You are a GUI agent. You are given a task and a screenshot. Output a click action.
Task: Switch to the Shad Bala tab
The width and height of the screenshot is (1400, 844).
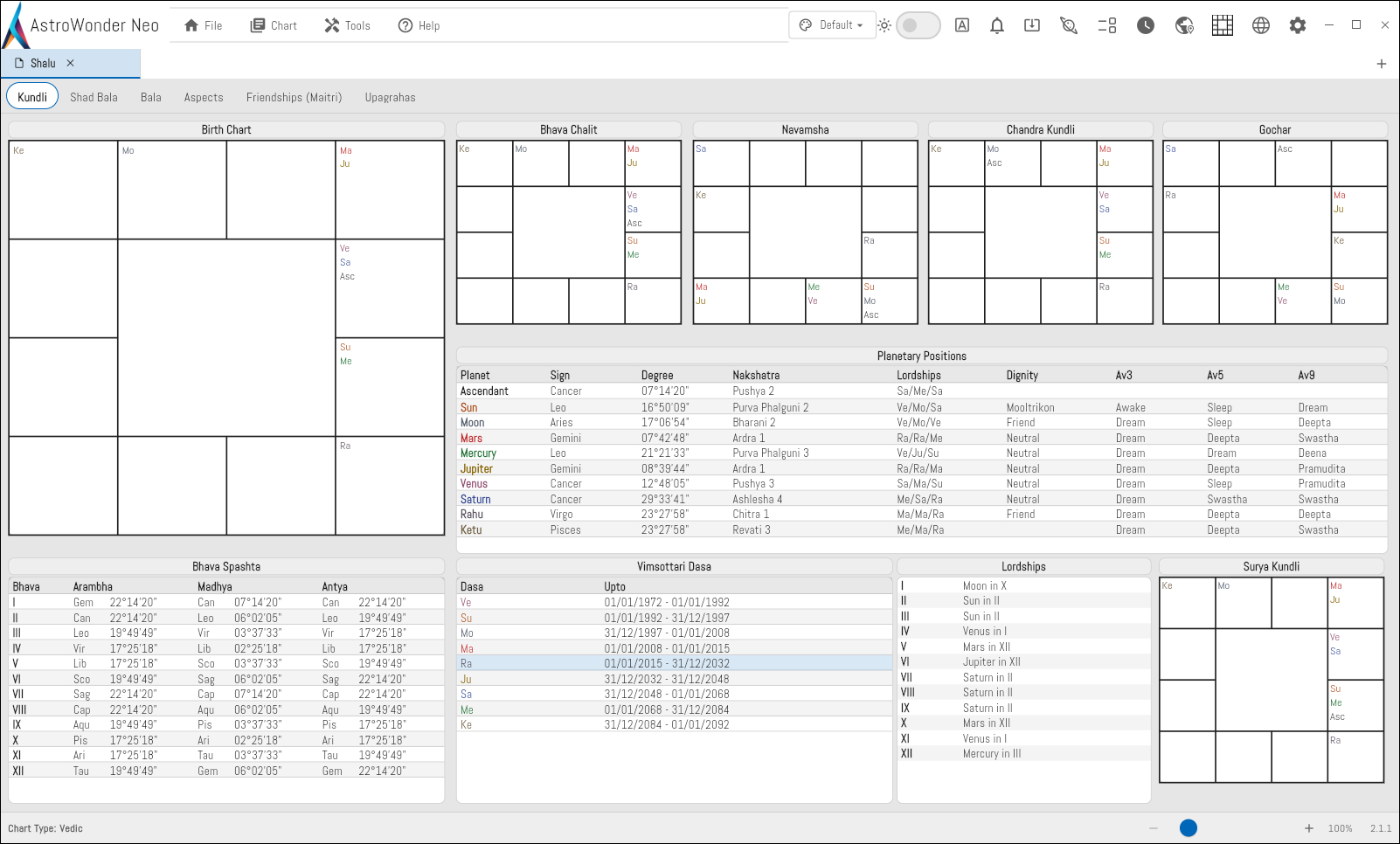tap(94, 97)
